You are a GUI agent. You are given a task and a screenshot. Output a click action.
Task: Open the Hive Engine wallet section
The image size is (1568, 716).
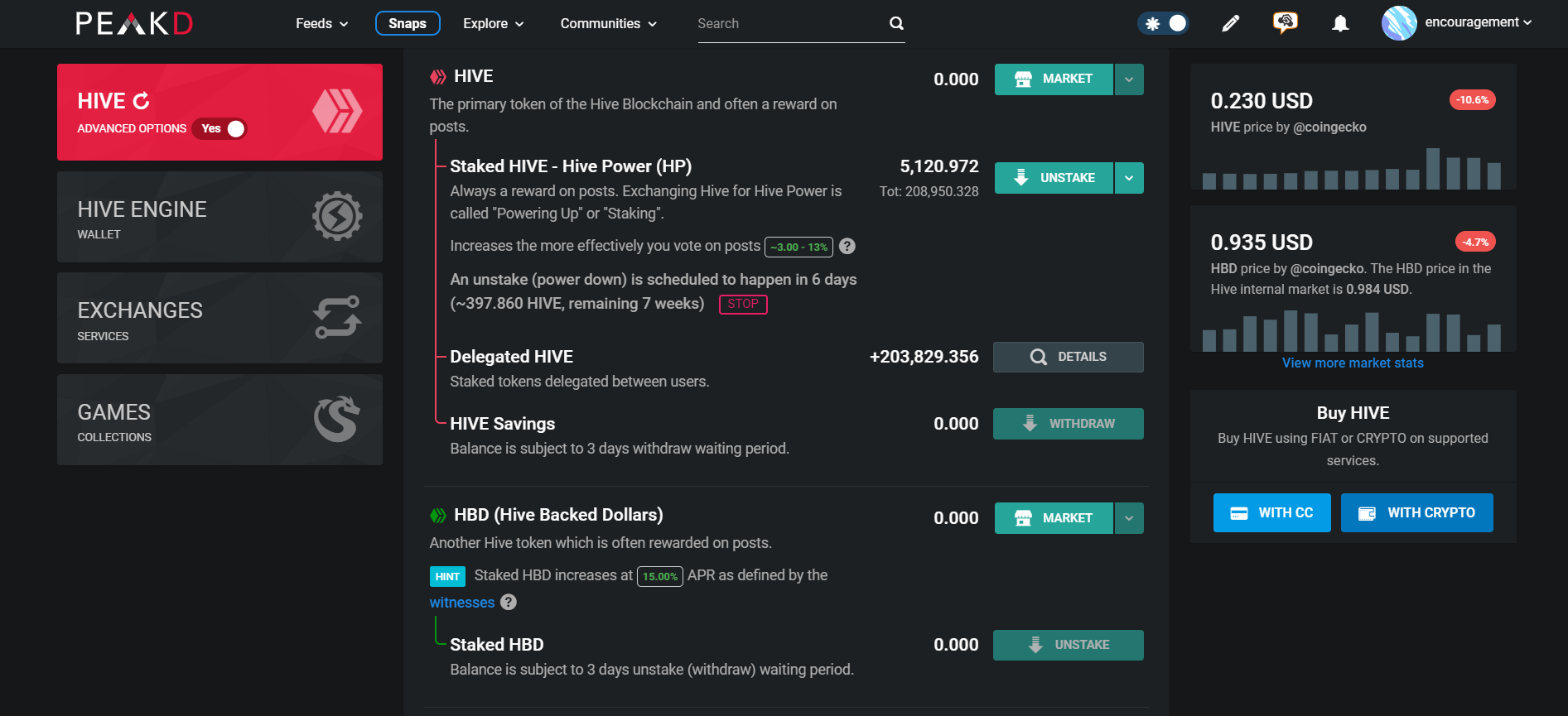point(220,217)
